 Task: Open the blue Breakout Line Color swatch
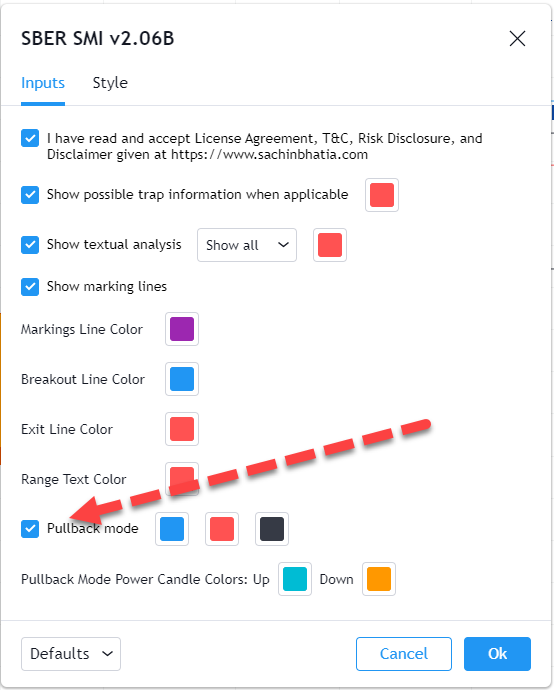click(x=182, y=379)
